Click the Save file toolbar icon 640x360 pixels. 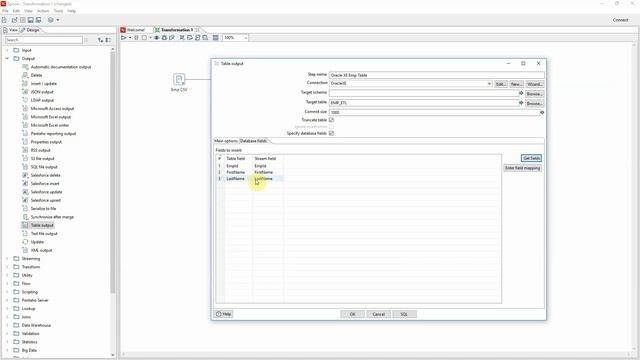(31, 20)
